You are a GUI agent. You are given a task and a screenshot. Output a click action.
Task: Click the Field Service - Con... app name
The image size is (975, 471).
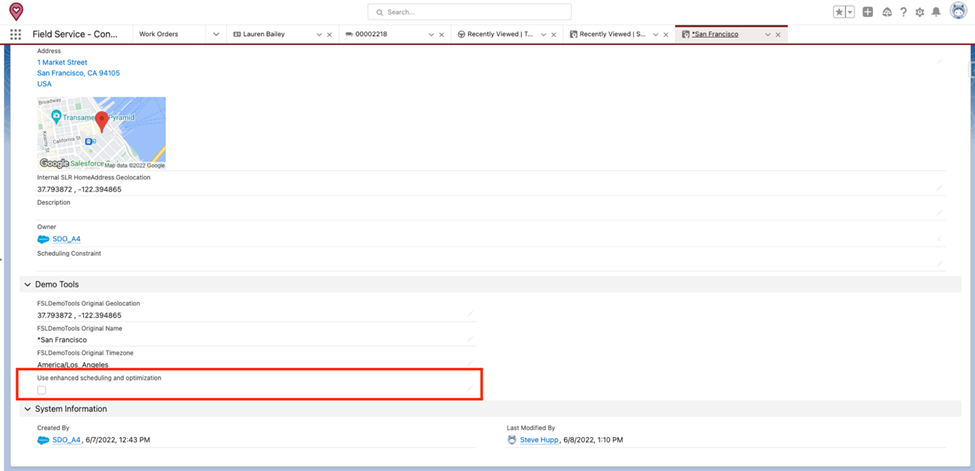(75, 34)
